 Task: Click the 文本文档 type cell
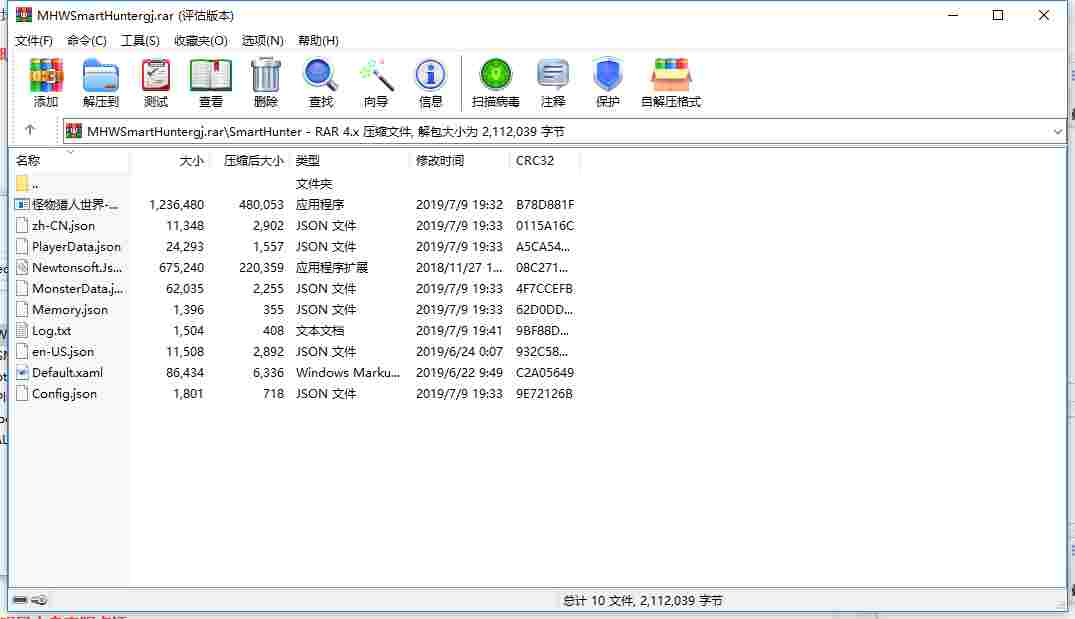click(320, 330)
